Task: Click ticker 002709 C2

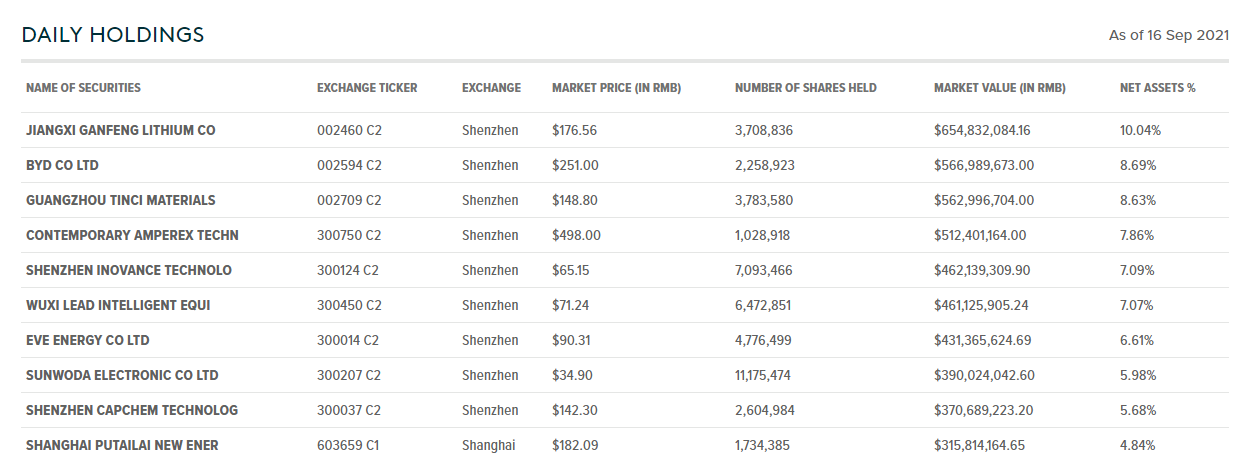Action: [349, 200]
